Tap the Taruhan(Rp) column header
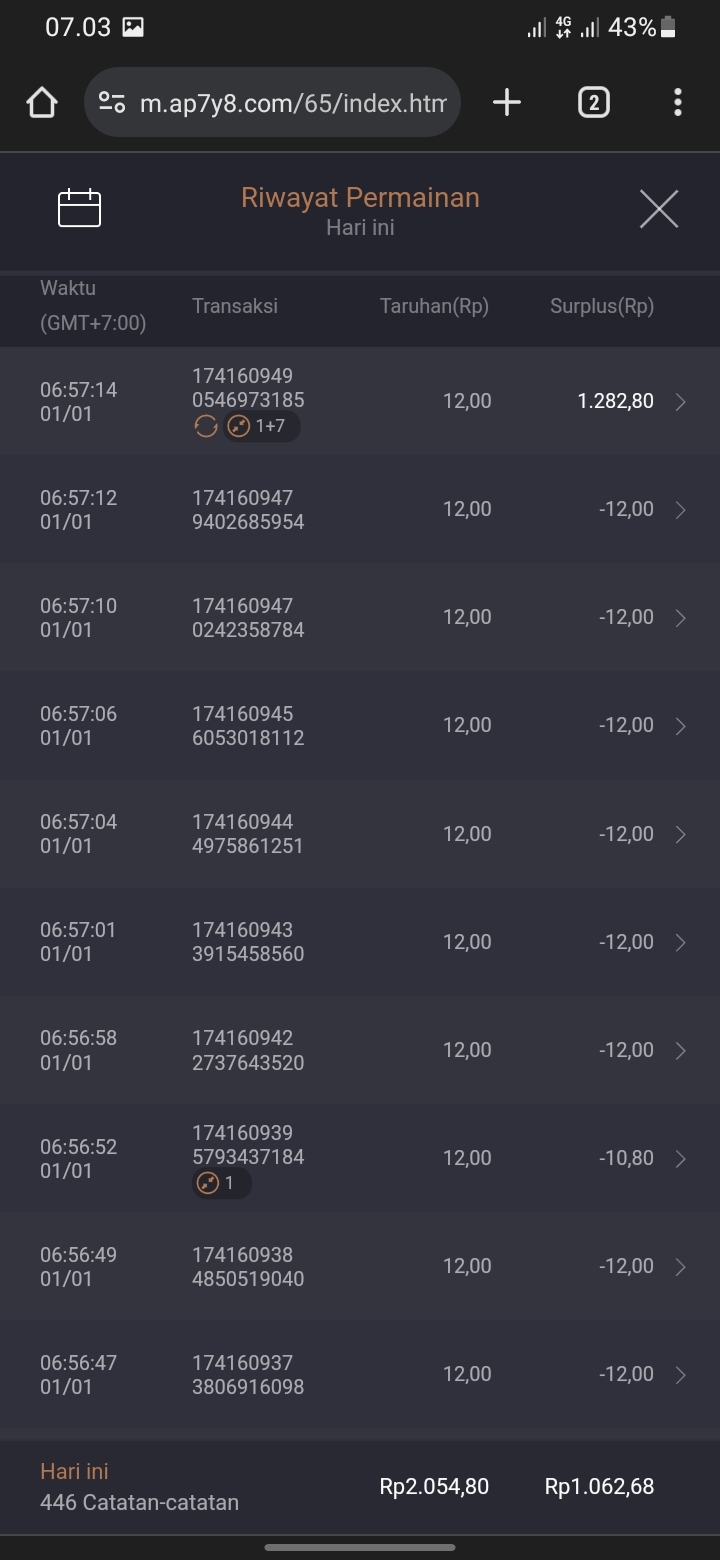 coord(434,307)
